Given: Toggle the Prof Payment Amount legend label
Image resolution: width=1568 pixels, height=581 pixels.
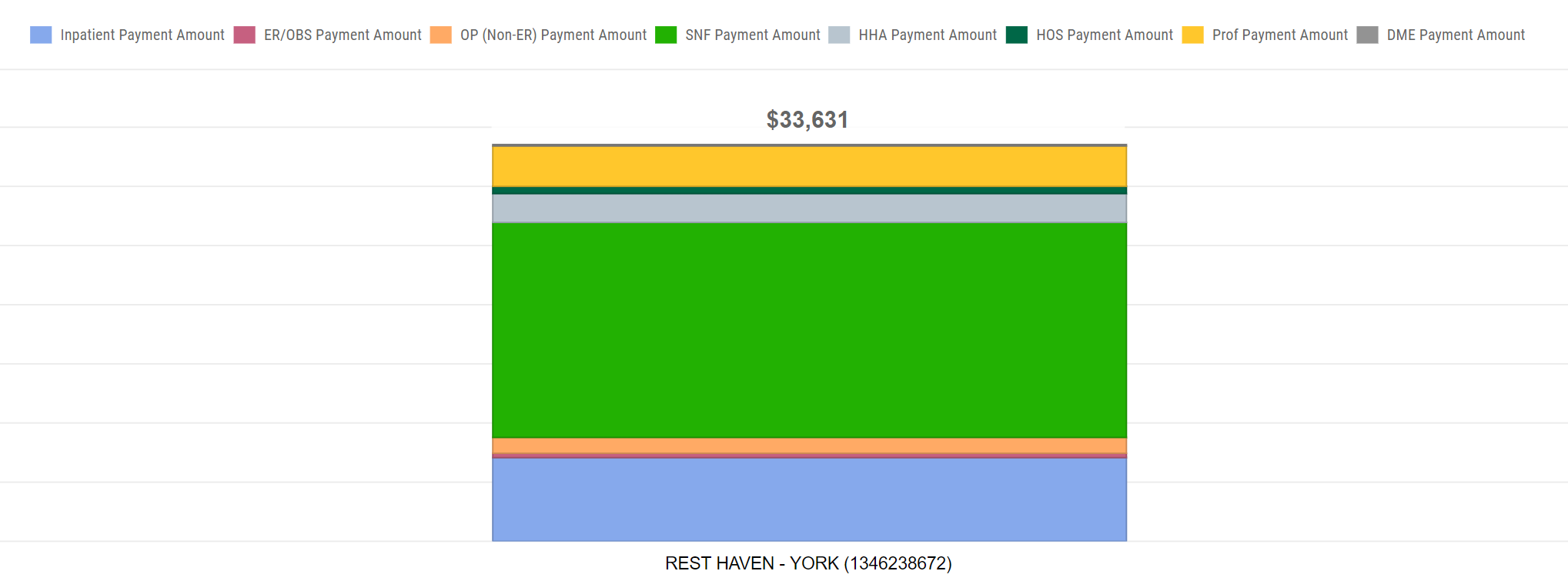Looking at the screenshot, I should pos(1280,35).
